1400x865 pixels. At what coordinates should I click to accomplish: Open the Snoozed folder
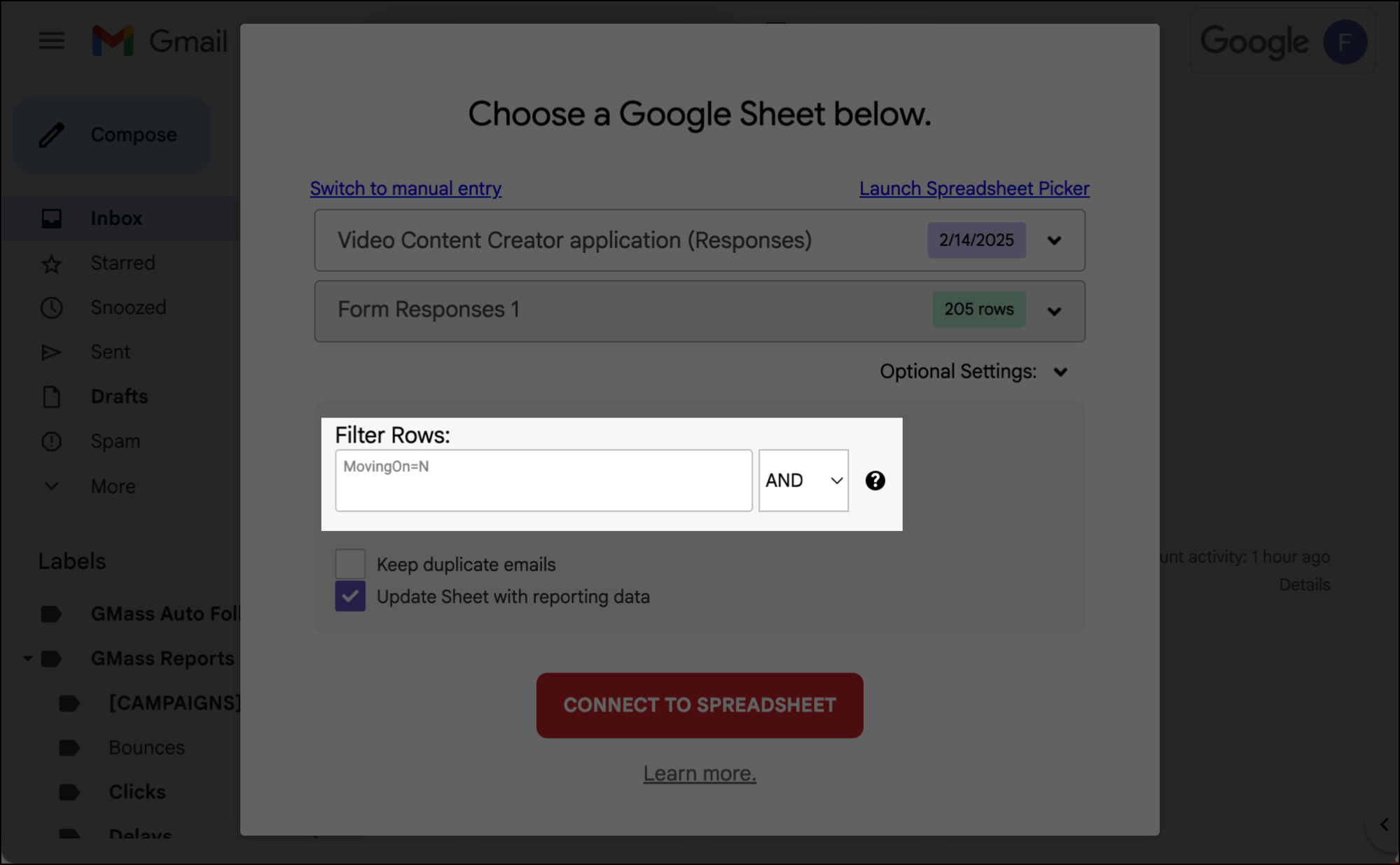129,307
